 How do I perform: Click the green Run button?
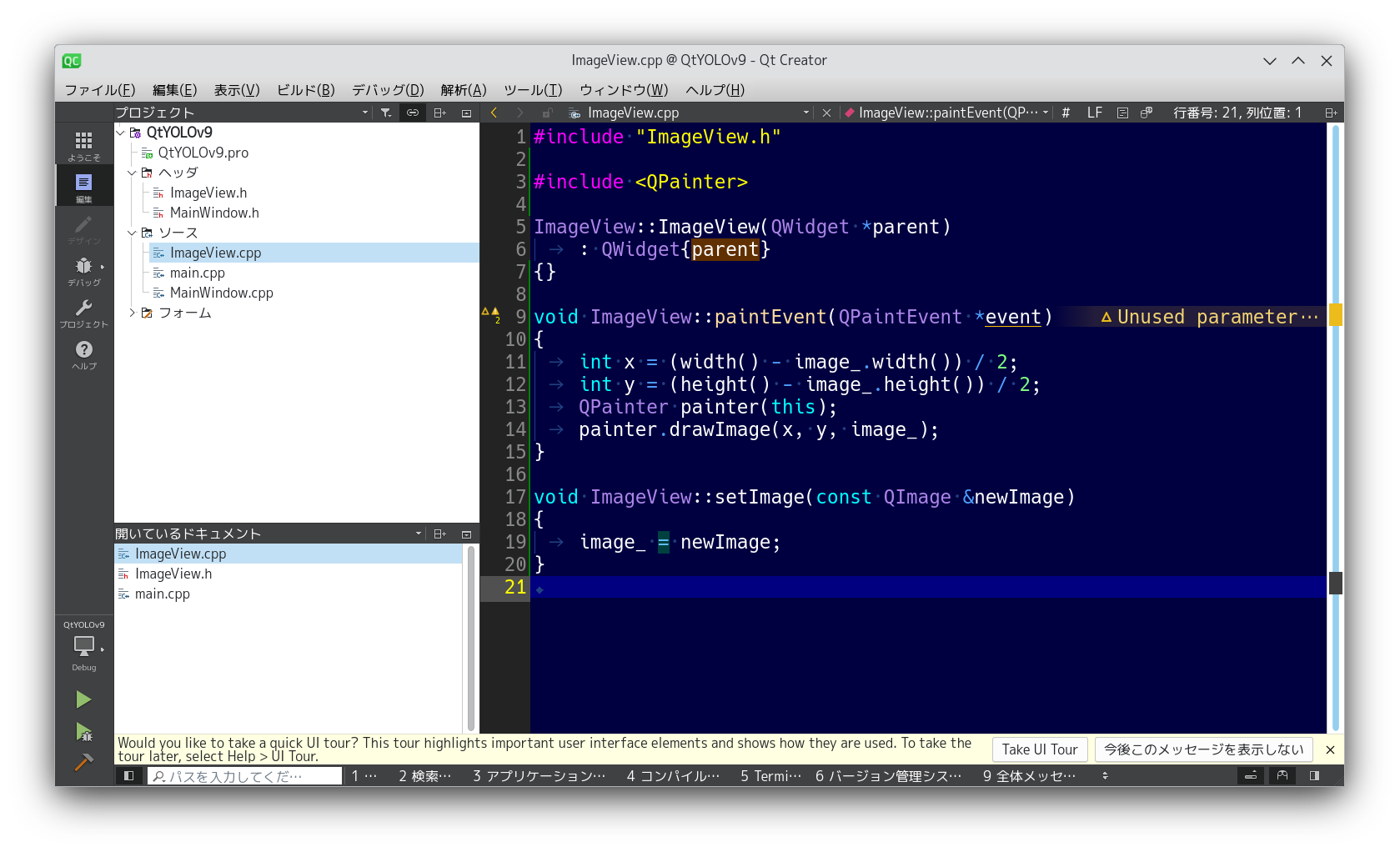coord(83,699)
